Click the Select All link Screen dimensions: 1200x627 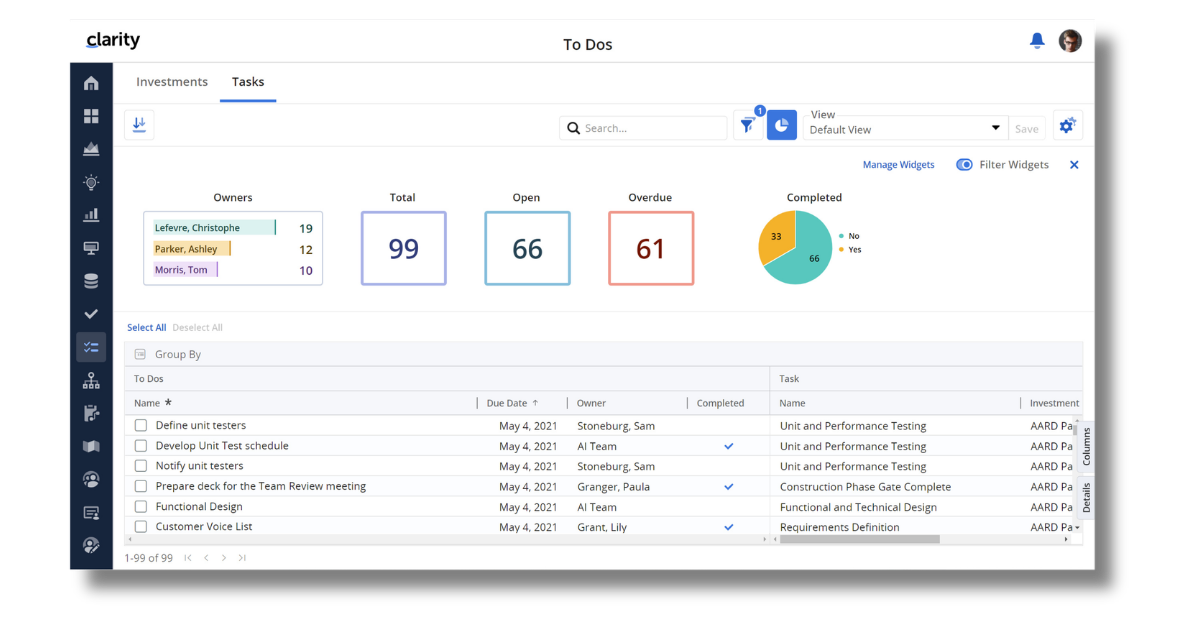[x=146, y=328]
